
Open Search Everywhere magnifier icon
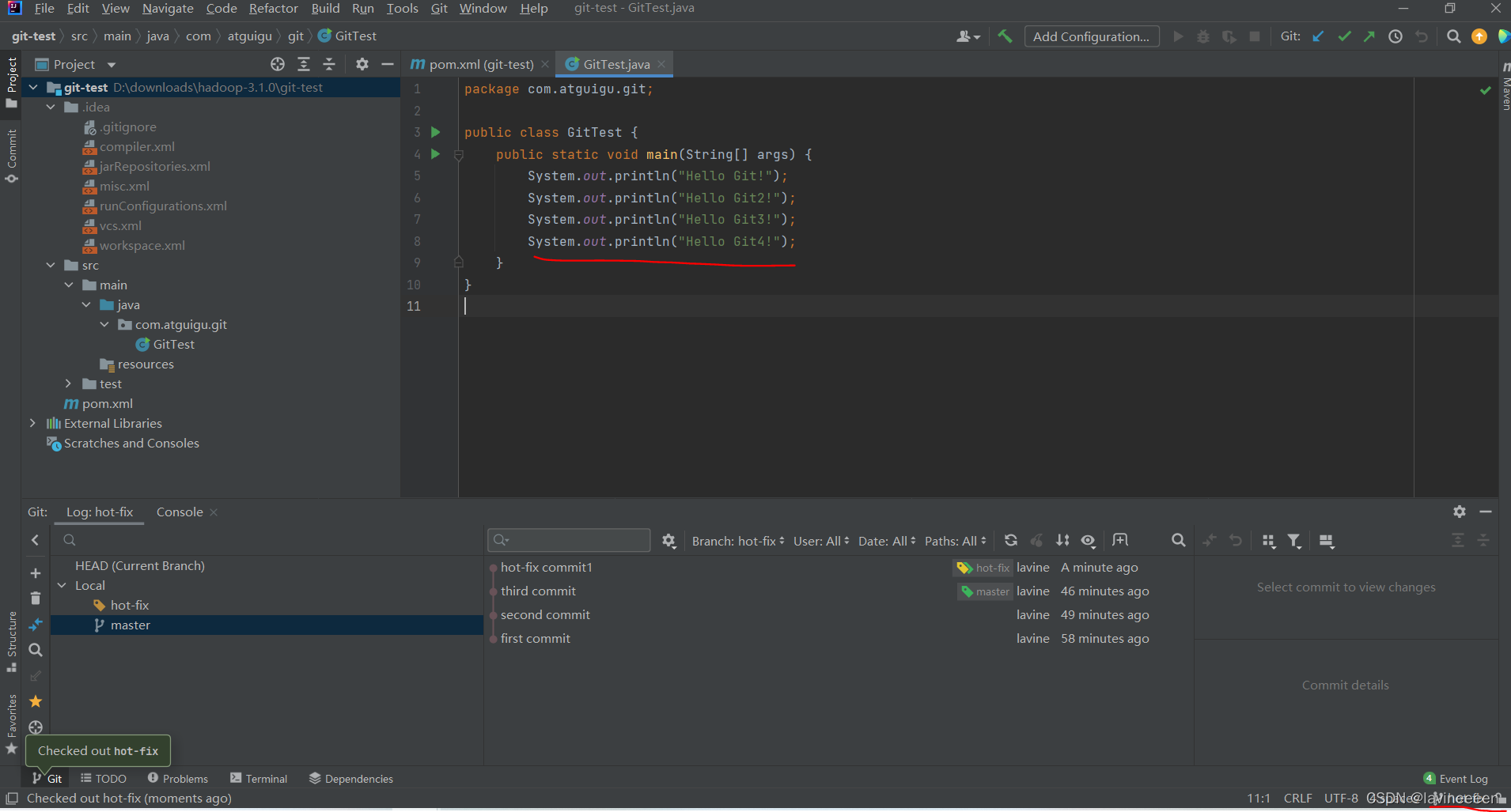1453,36
